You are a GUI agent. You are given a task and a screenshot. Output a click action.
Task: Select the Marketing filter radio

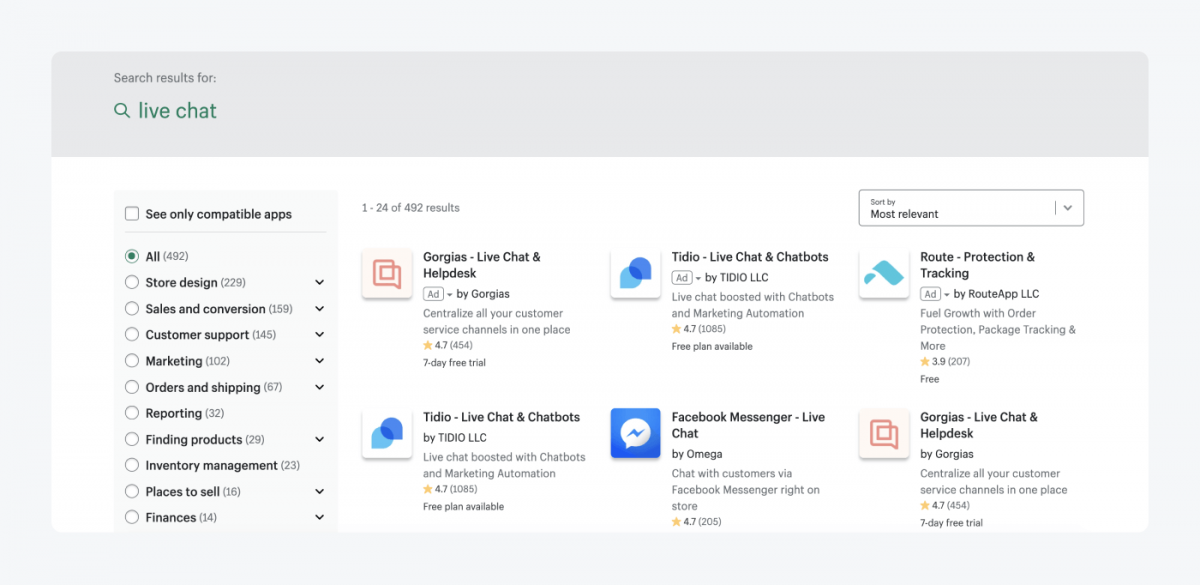(132, 361)
